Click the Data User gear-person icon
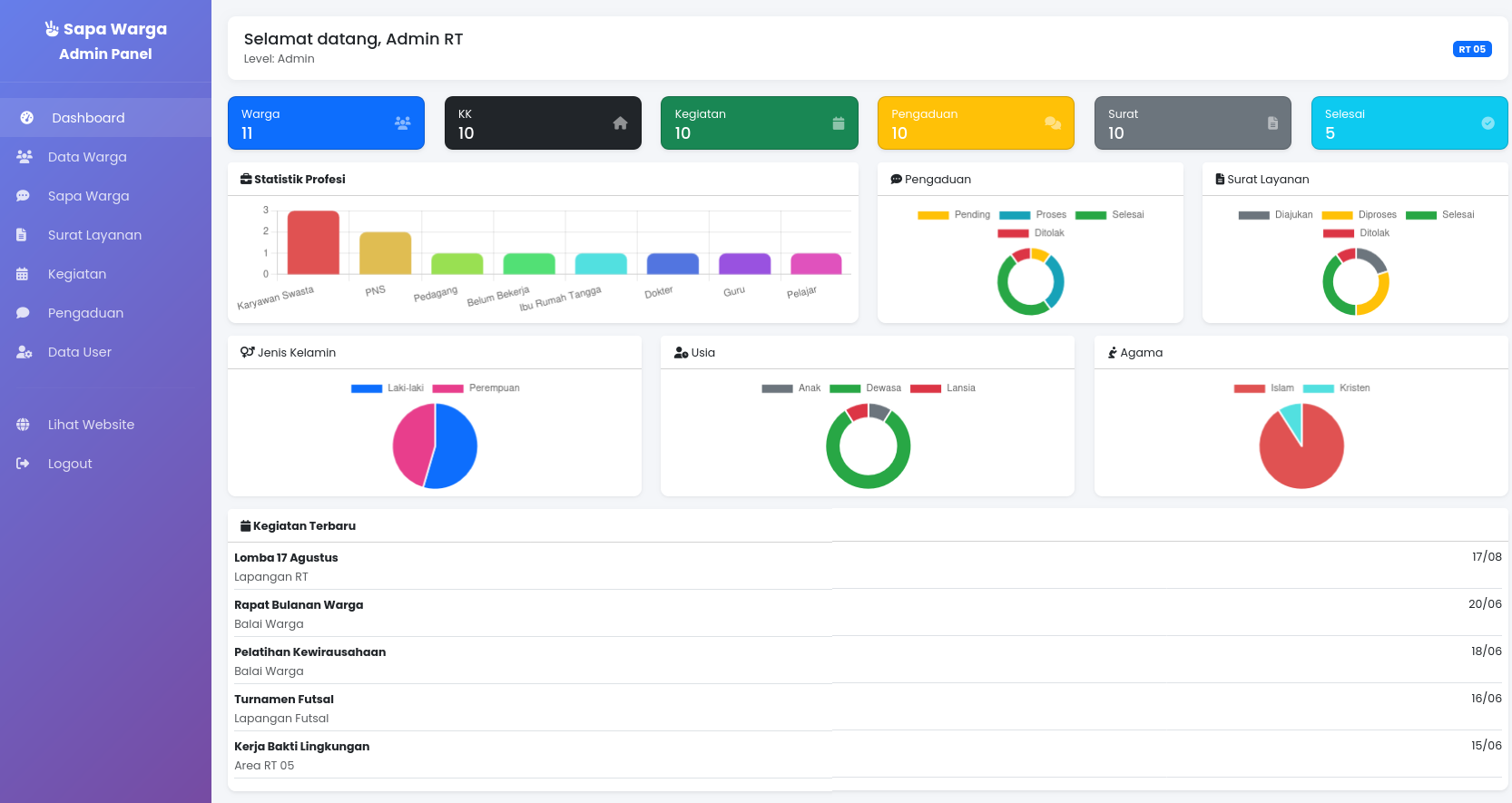 tap(25, 352)
